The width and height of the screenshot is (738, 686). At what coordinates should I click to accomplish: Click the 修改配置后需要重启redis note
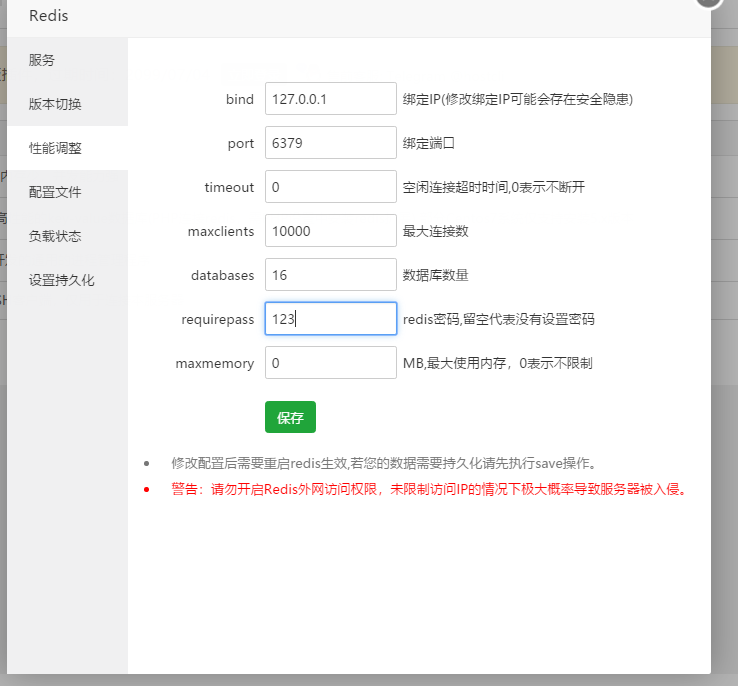click(x=385, y=463)
